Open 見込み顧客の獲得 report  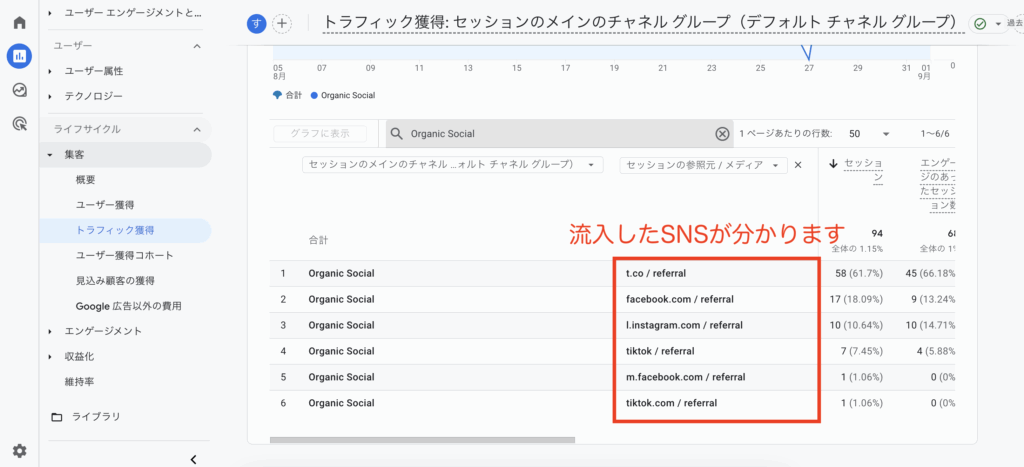(x=115, y=281)
